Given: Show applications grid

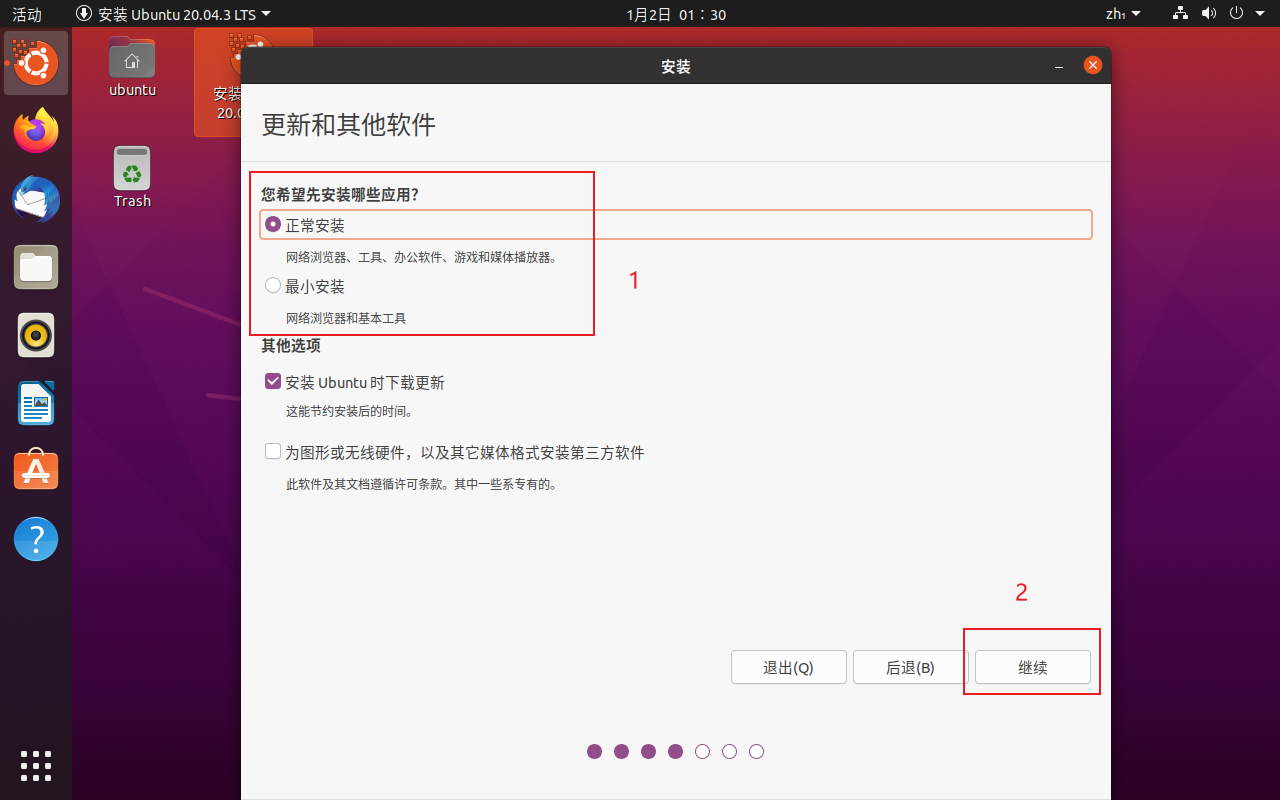Looking at the screenshot, I should [x=36, y=765].
